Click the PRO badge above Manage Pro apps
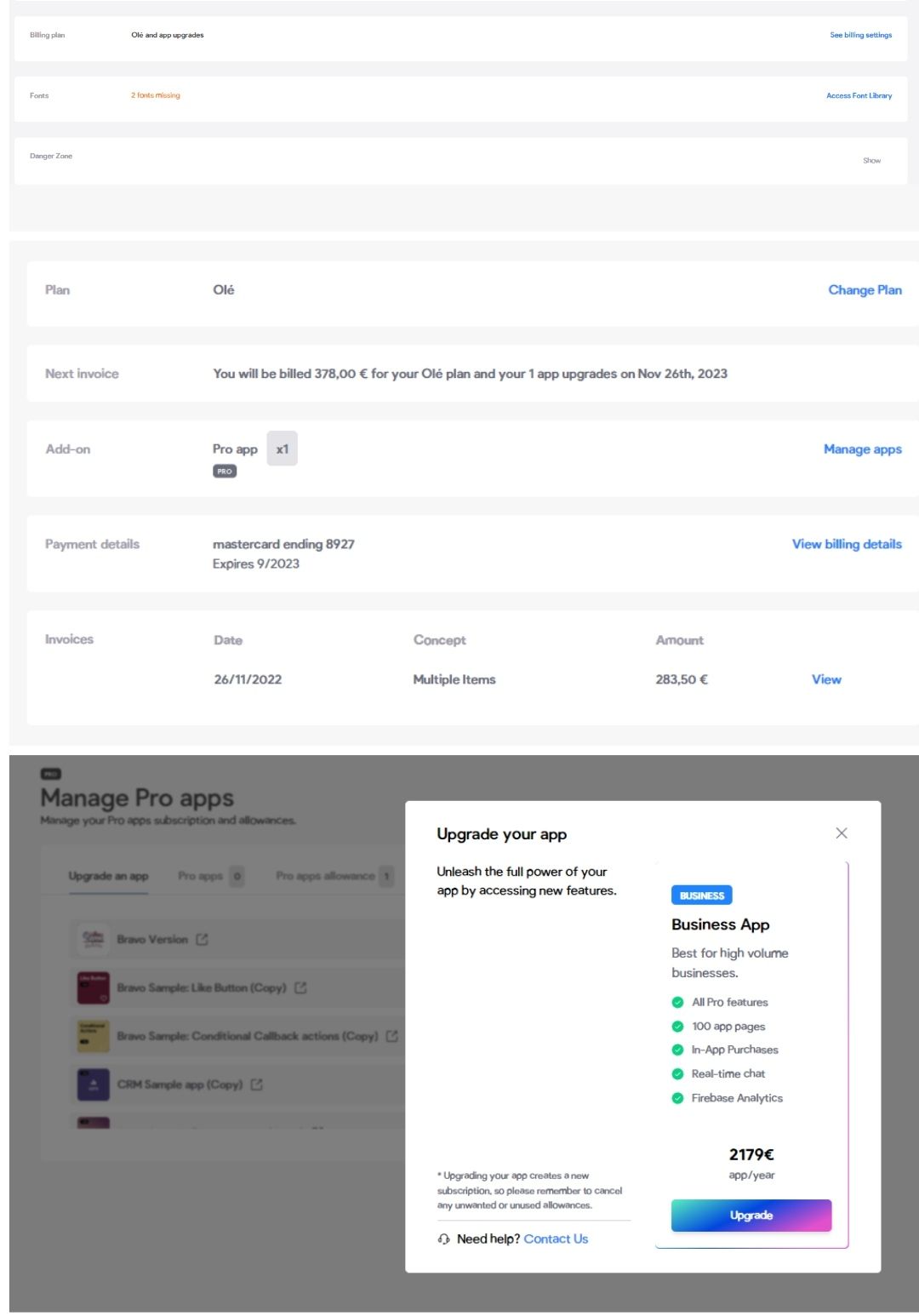 (51, 774)
